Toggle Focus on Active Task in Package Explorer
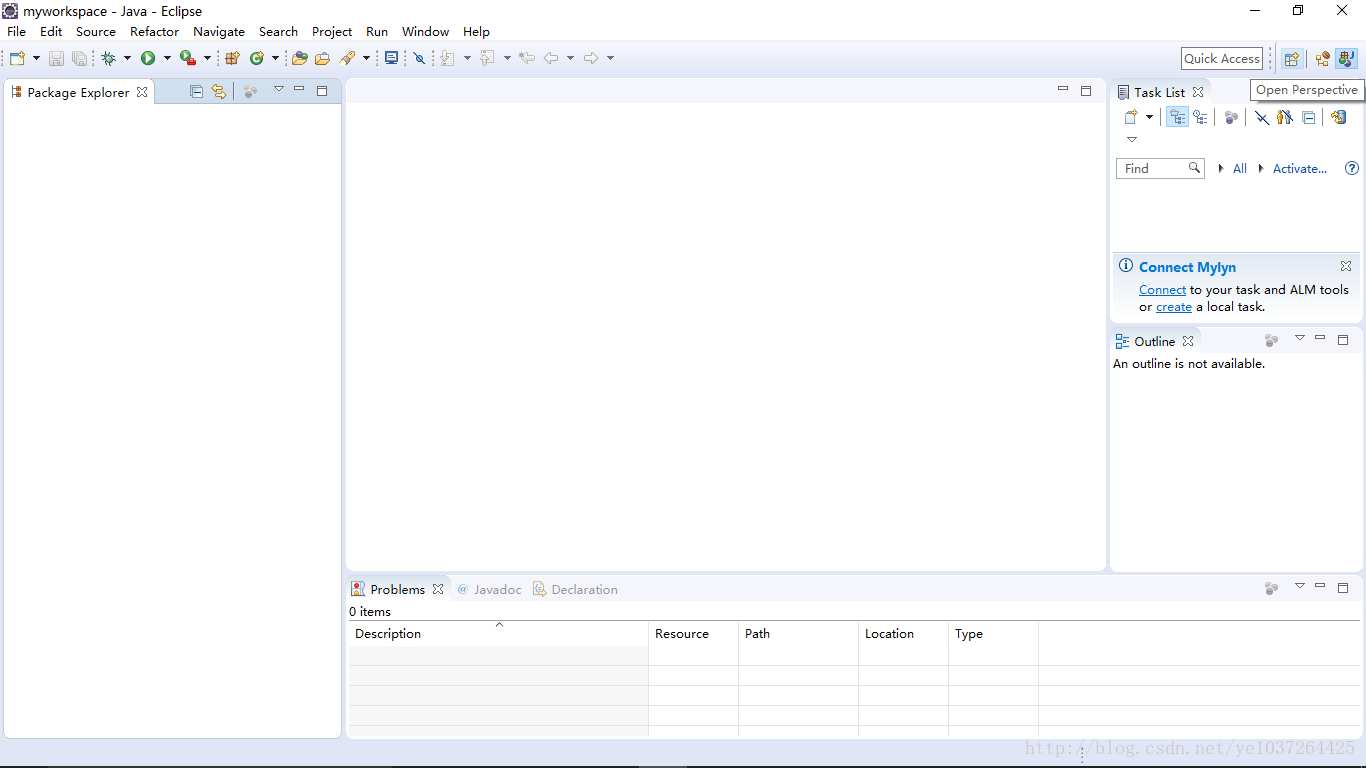 250,91
